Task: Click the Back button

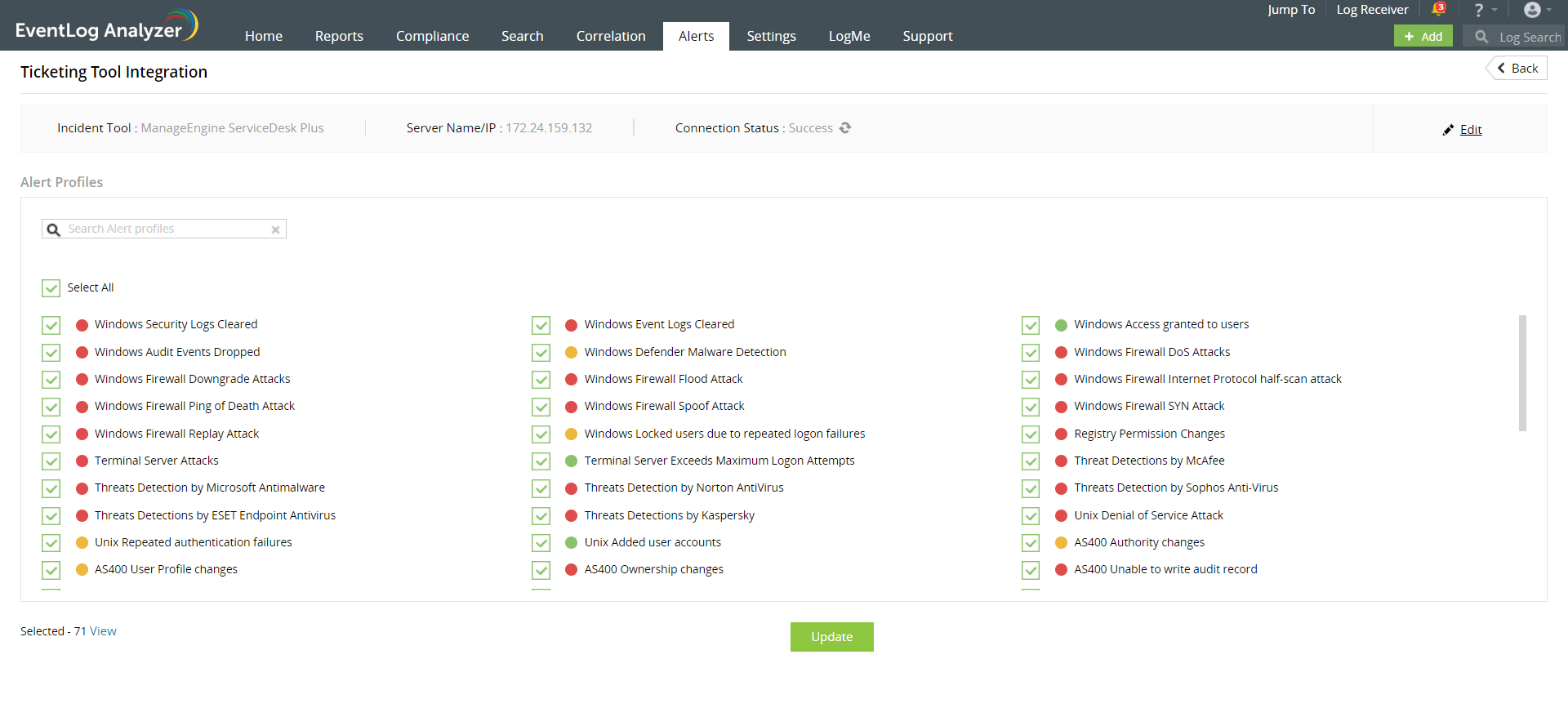Action: 1517,69
